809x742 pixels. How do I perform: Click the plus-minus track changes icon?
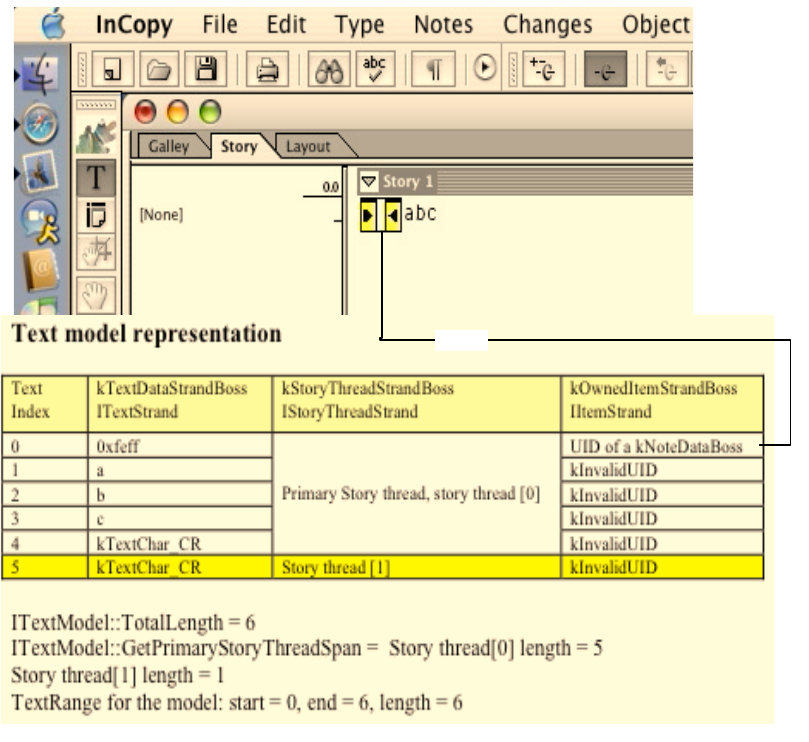(543, 69)
